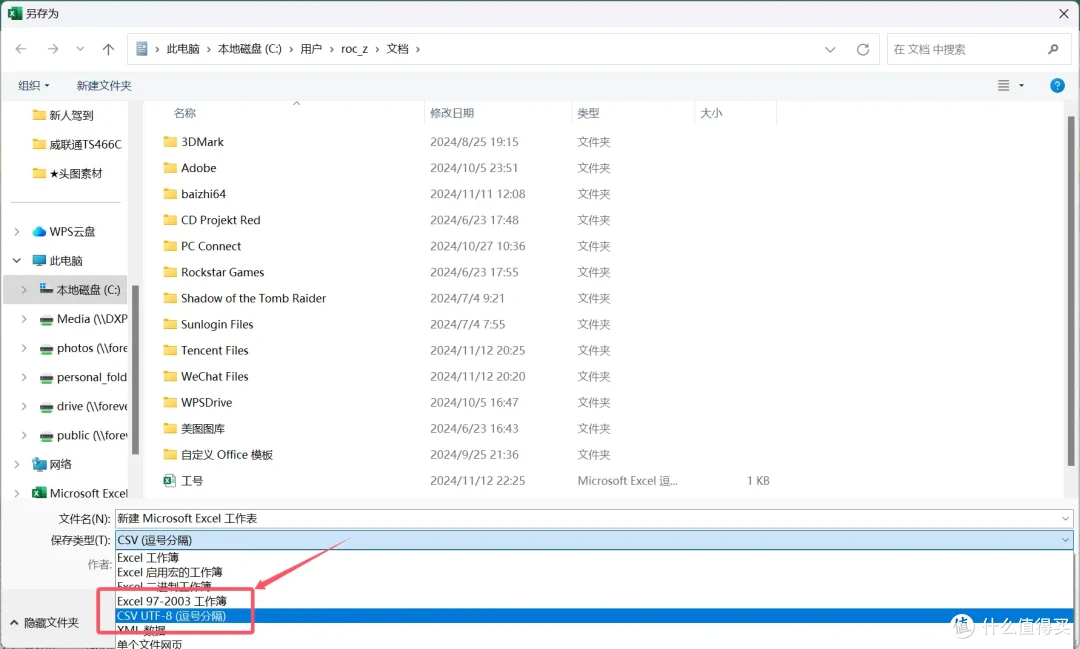Select 此电脑 in the address bar

(183, 49)
